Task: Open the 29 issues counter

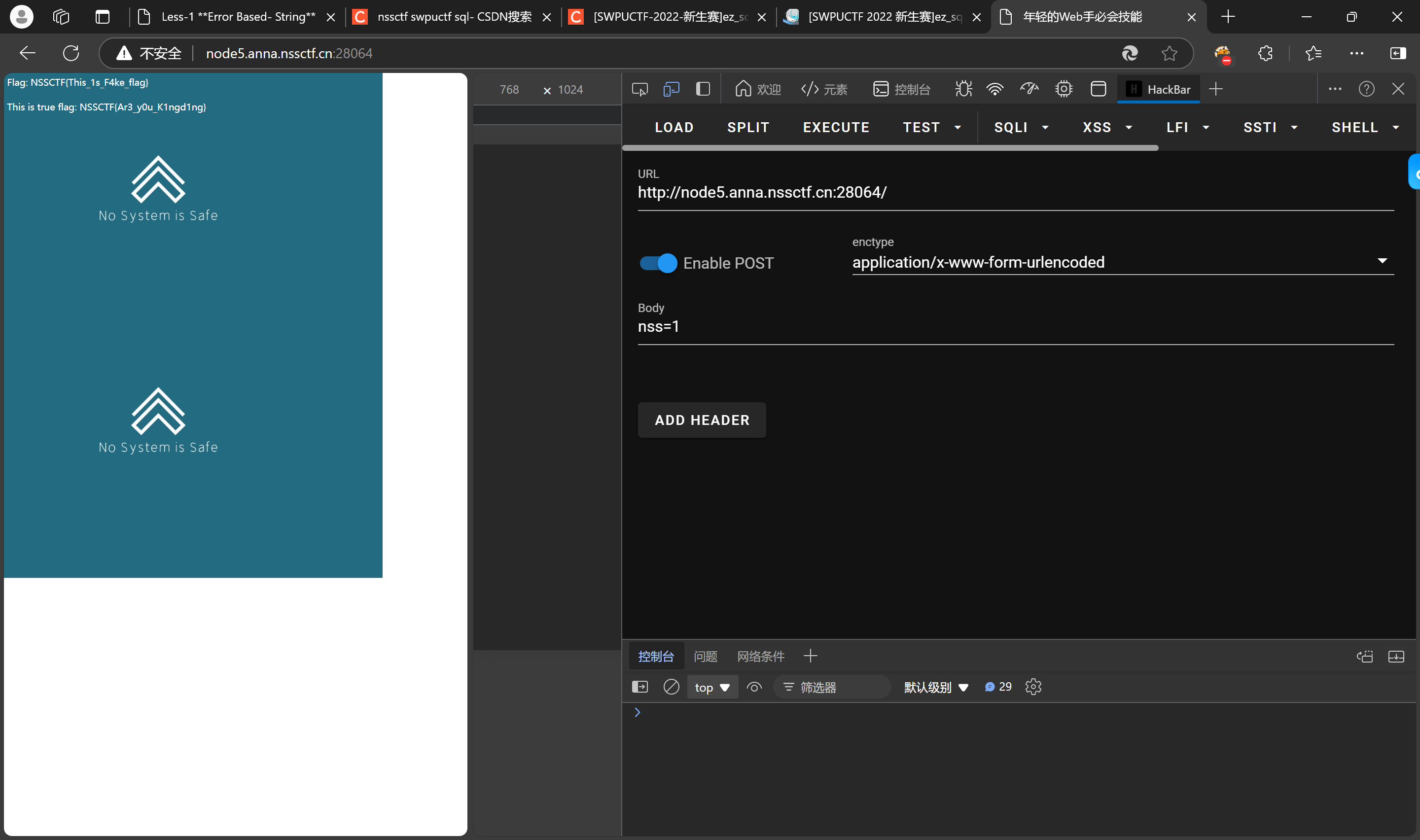Action: pyautogui.click(x=998, y=687)
